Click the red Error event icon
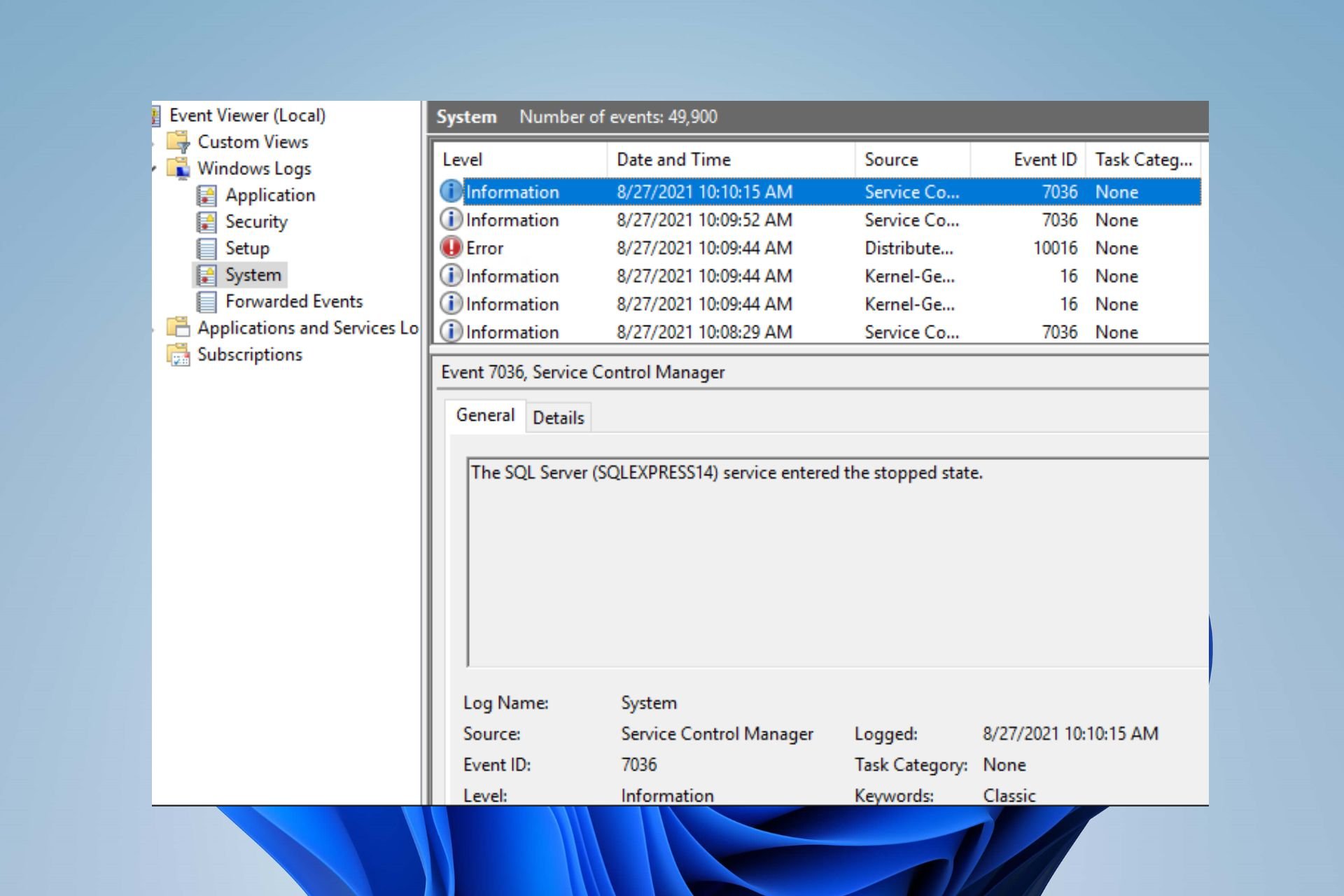This screenshot has height=896, width=1344. click(451, 247)
